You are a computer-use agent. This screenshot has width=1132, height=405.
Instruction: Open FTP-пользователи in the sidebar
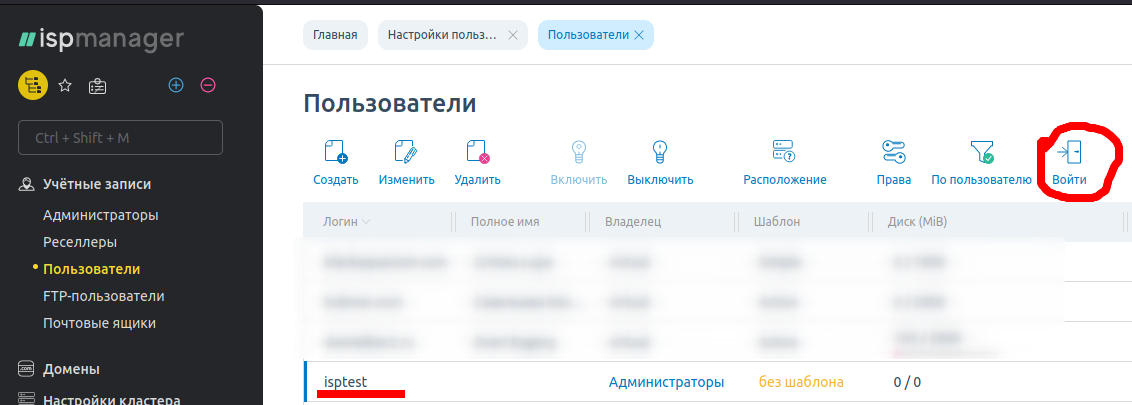[x=104, y=296]
